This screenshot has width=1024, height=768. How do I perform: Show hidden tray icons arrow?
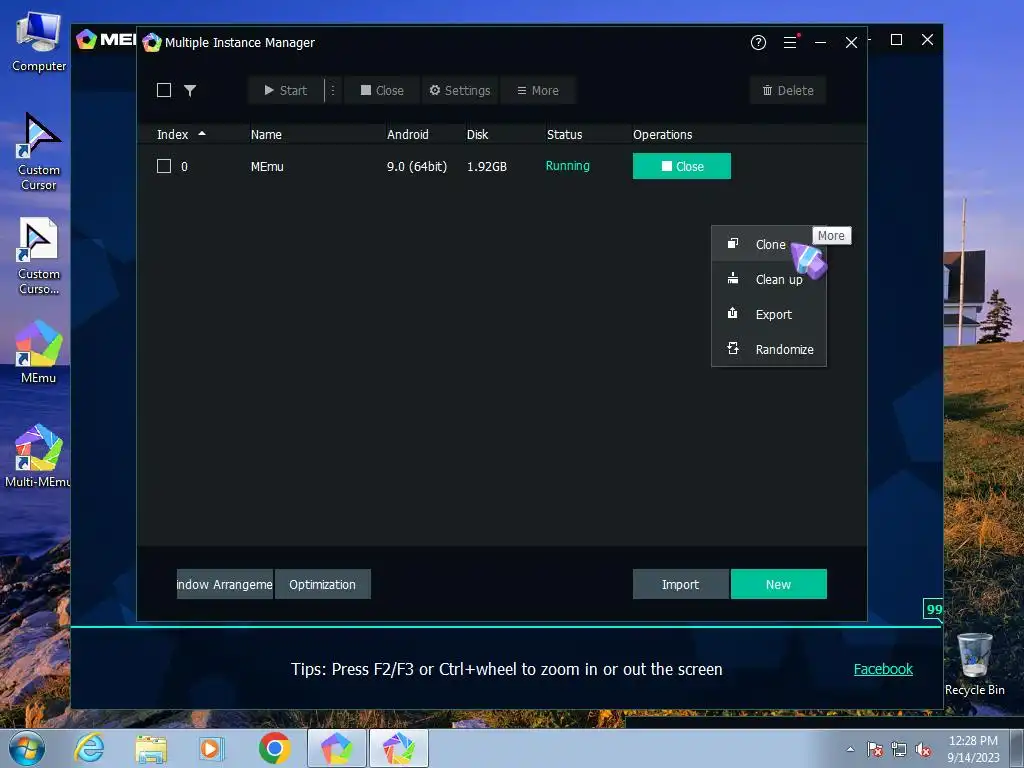(x=850, y=749)
